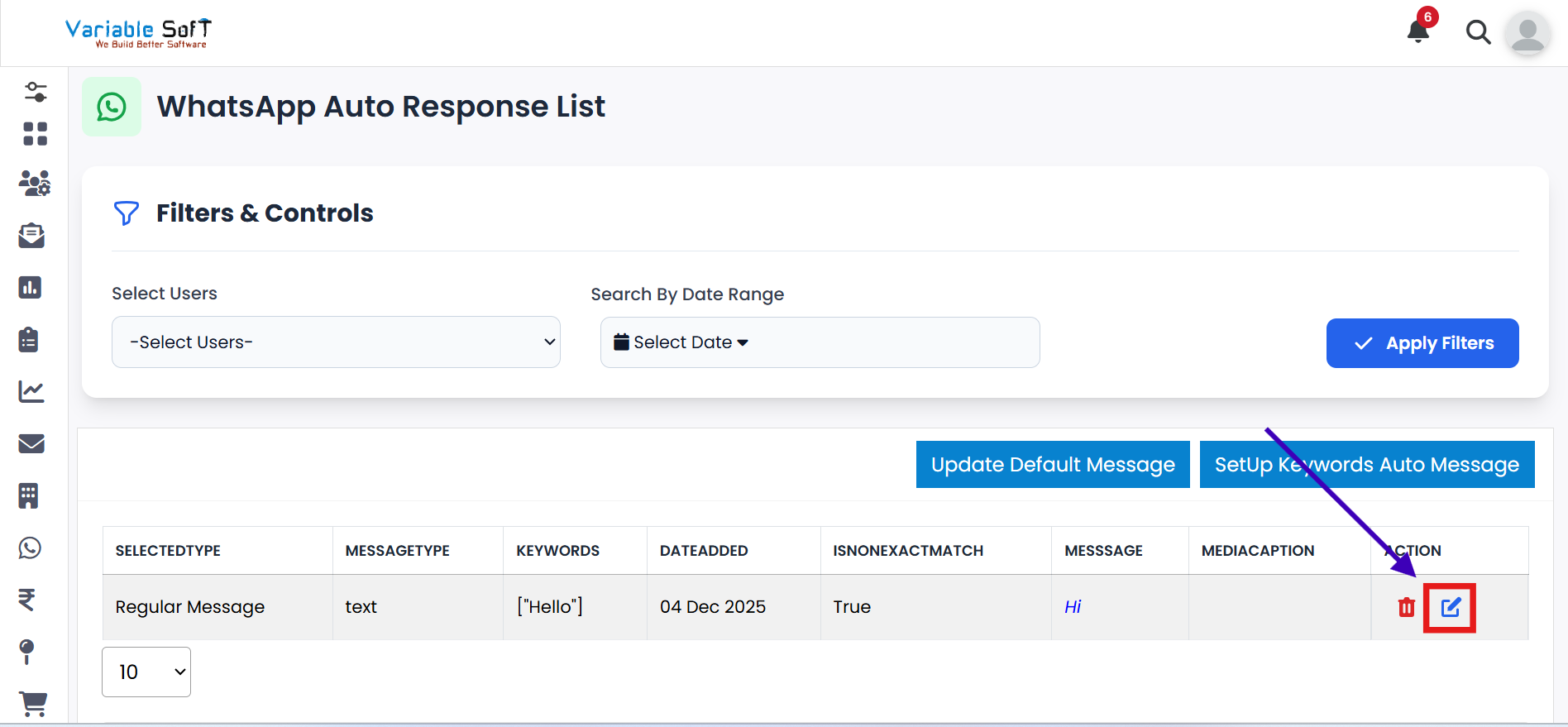Viewport: 1568px width, 727px height.
Task: Open shopping cart sidebar icon
Action: 33,703
